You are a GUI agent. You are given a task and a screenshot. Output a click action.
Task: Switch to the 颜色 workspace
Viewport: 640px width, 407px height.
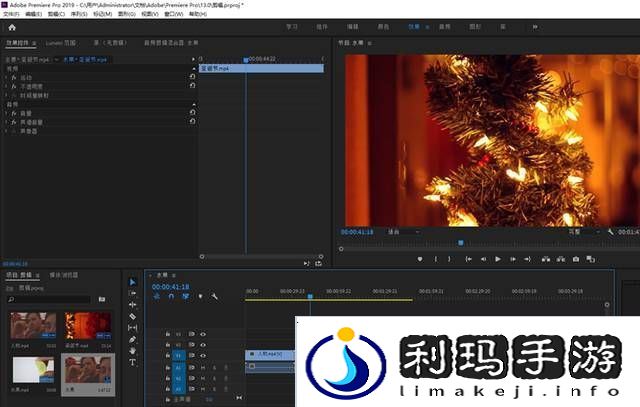[x=380, y=28]
